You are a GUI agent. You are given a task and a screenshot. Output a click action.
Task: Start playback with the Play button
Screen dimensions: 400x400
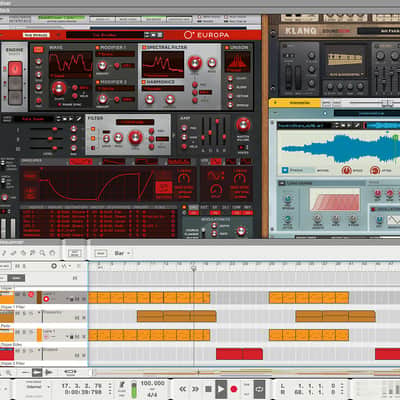pyautogui.click(x=221, y=389)
